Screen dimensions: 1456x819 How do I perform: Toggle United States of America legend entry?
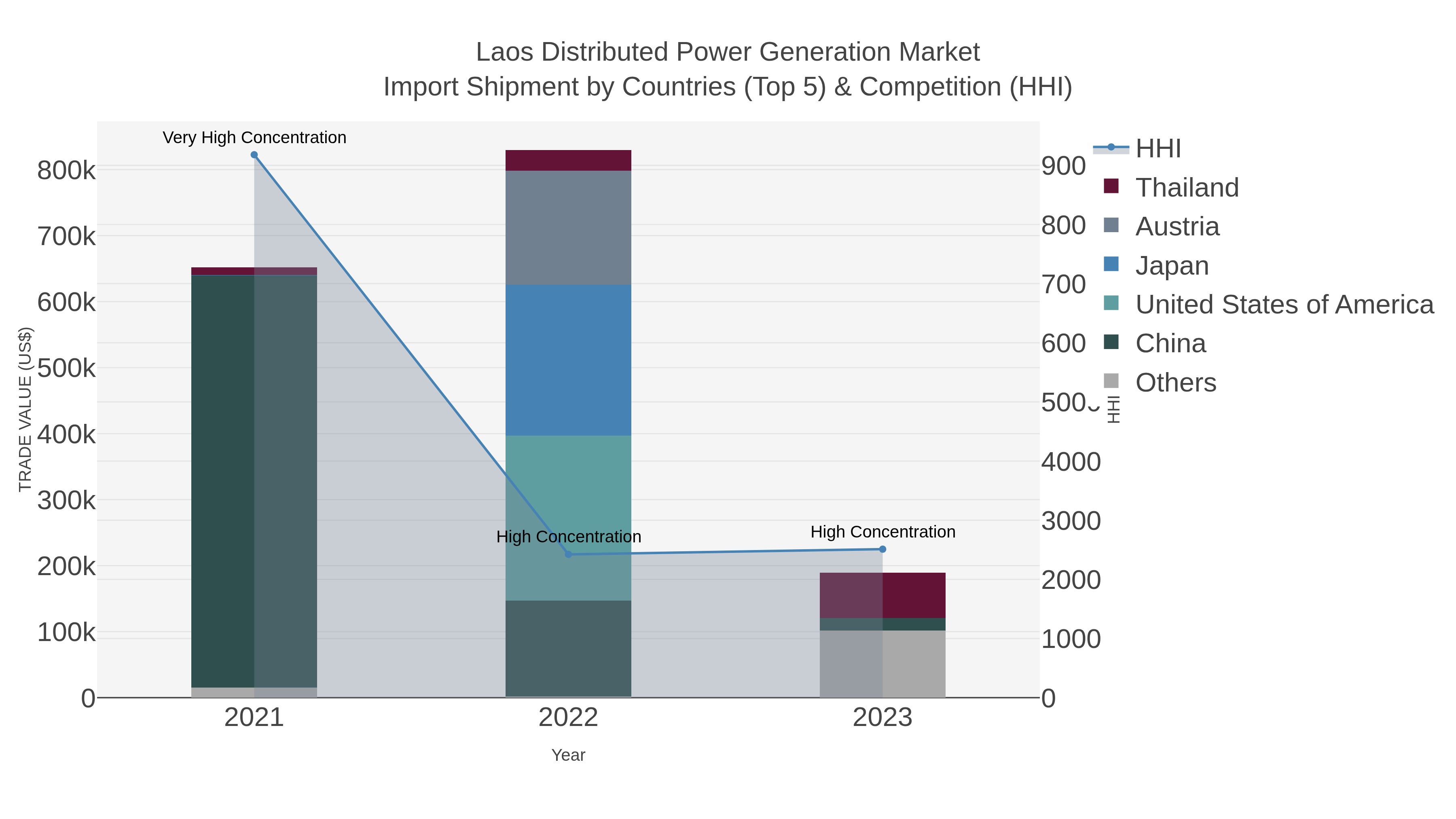tap(1268, 305)
